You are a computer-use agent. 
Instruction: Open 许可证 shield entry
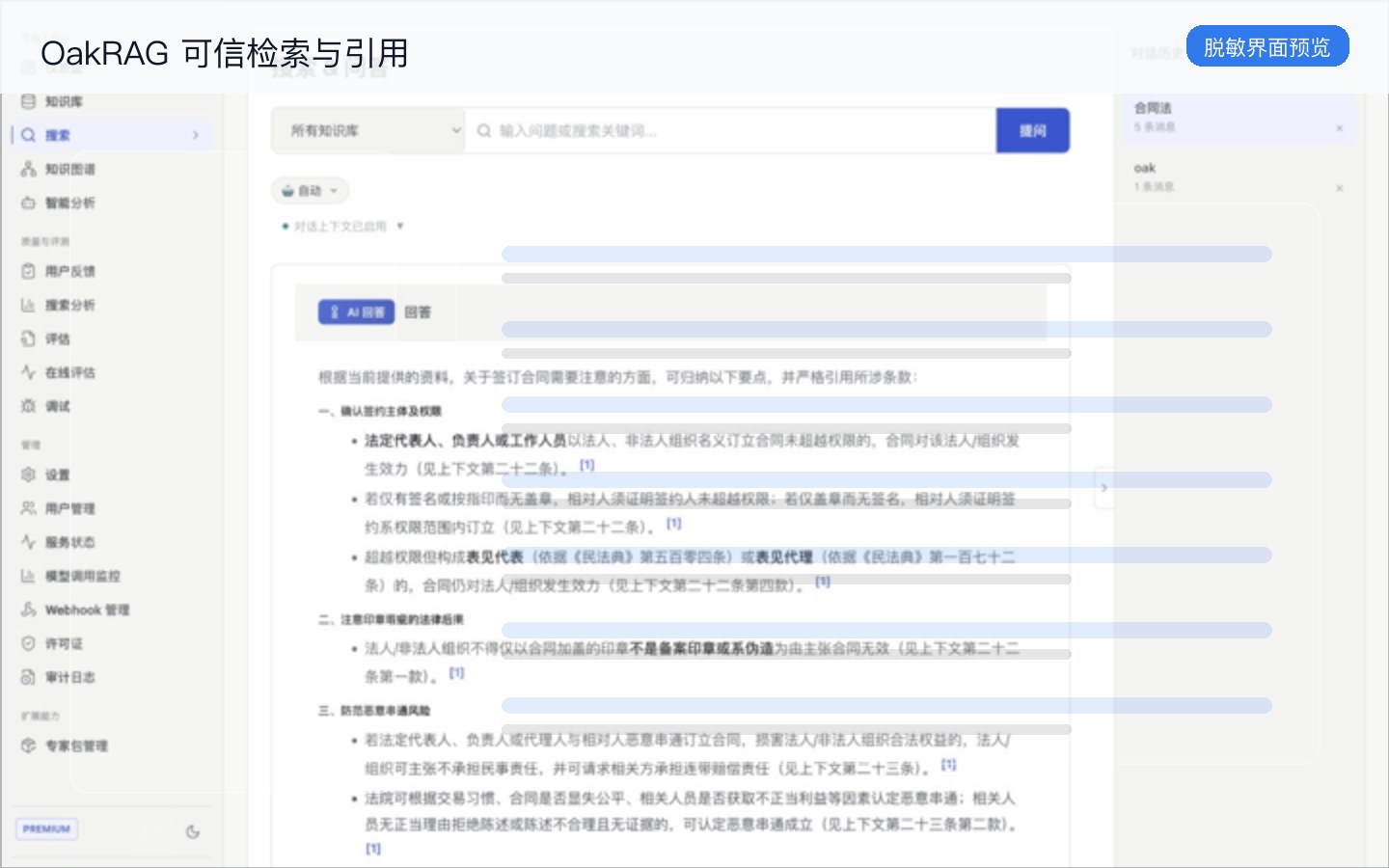click(64, 643)
